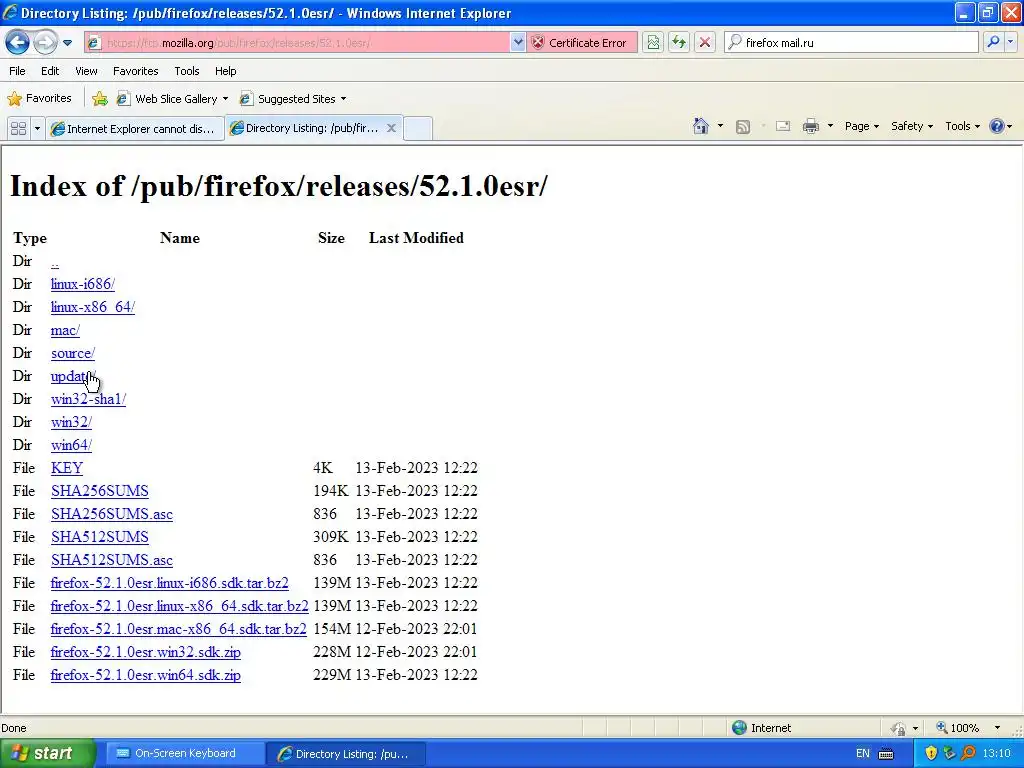Click the EN language indicator in taskbar
Screen dimensions: 1024x768
point(863,754)
